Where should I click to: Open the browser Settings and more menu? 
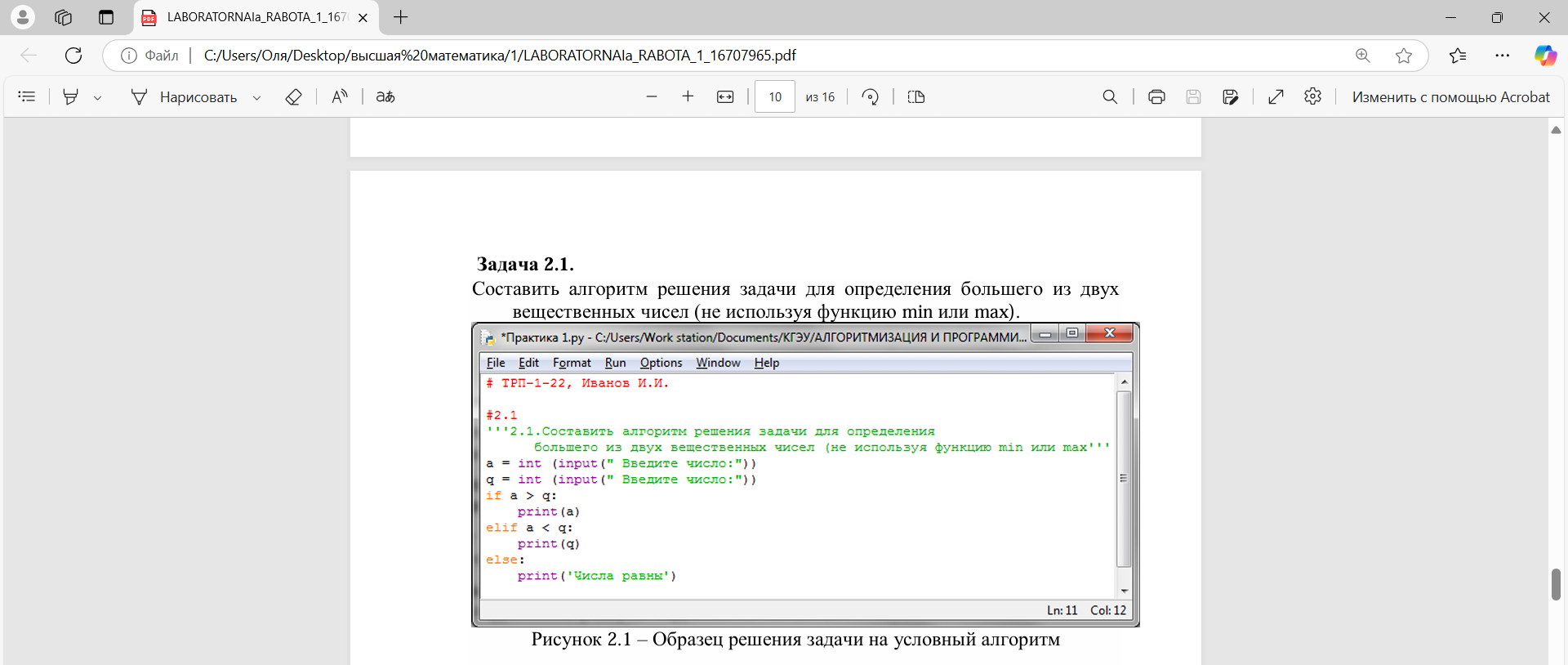click(1503, 56)
